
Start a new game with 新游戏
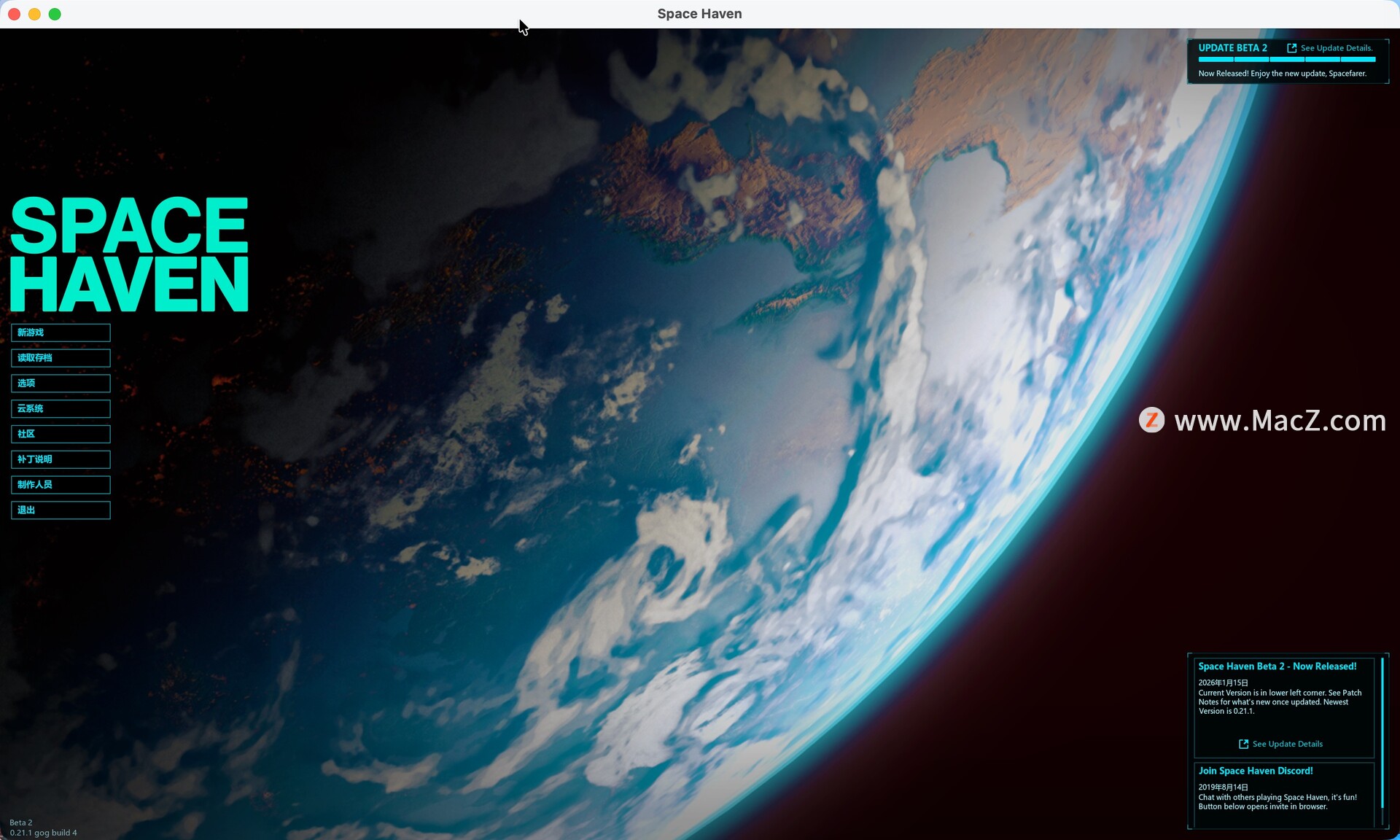(x=61, y=332)
